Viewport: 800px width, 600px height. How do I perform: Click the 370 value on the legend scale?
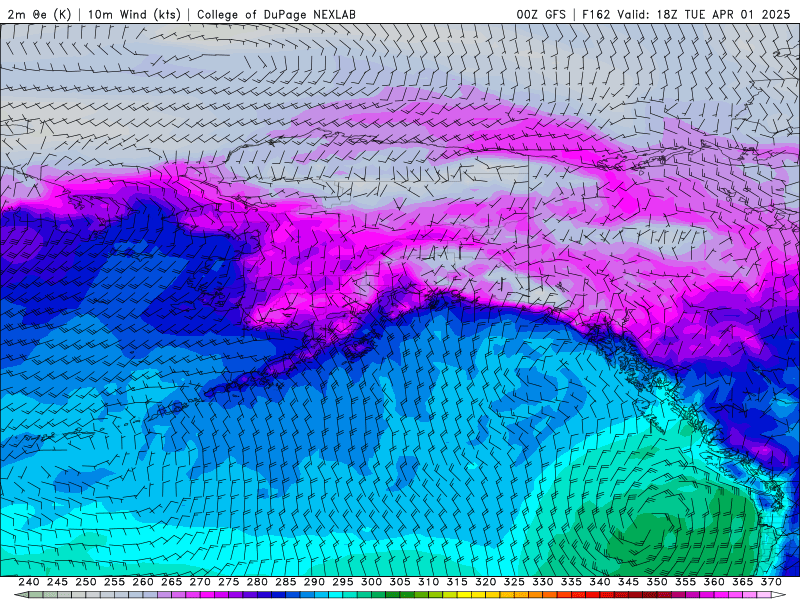(771, 582)
